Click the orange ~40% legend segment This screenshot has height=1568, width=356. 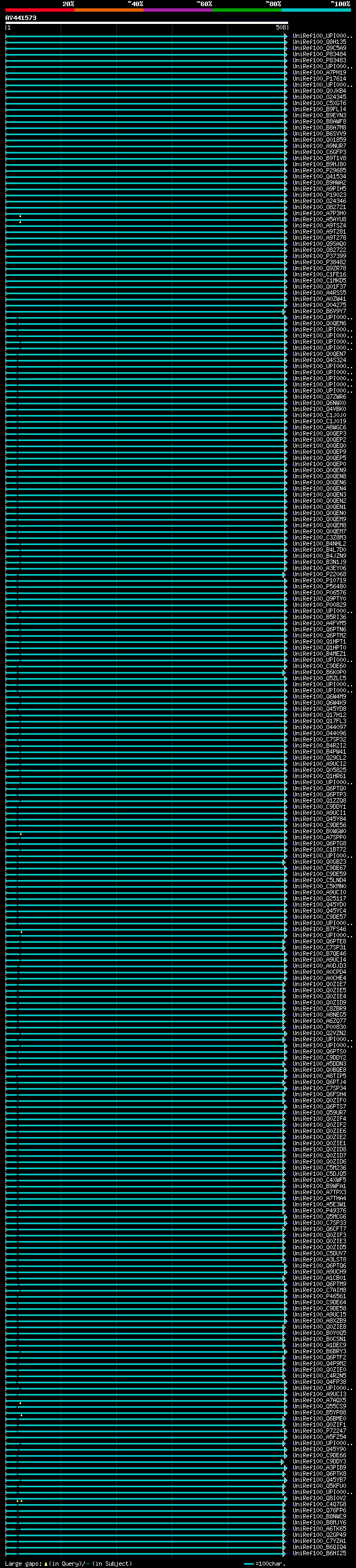(x=109, y=10)
